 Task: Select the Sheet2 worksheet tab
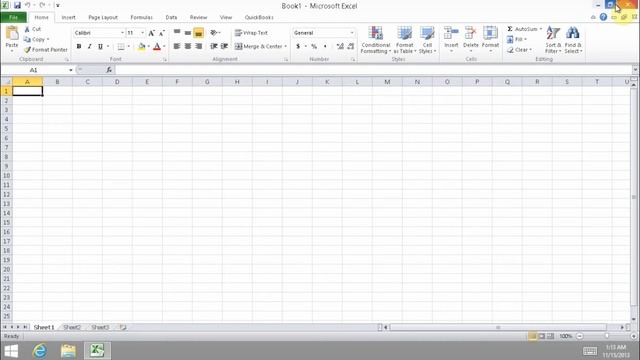tap(72, 327)
